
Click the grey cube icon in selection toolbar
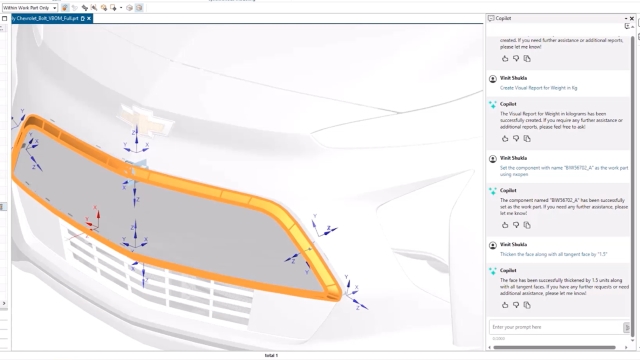[129, 8]
